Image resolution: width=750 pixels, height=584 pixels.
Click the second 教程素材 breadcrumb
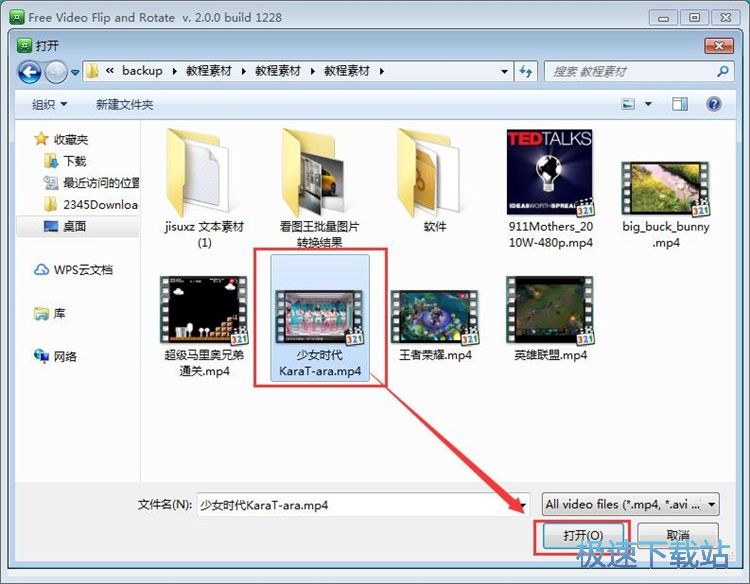coord(277,71)
